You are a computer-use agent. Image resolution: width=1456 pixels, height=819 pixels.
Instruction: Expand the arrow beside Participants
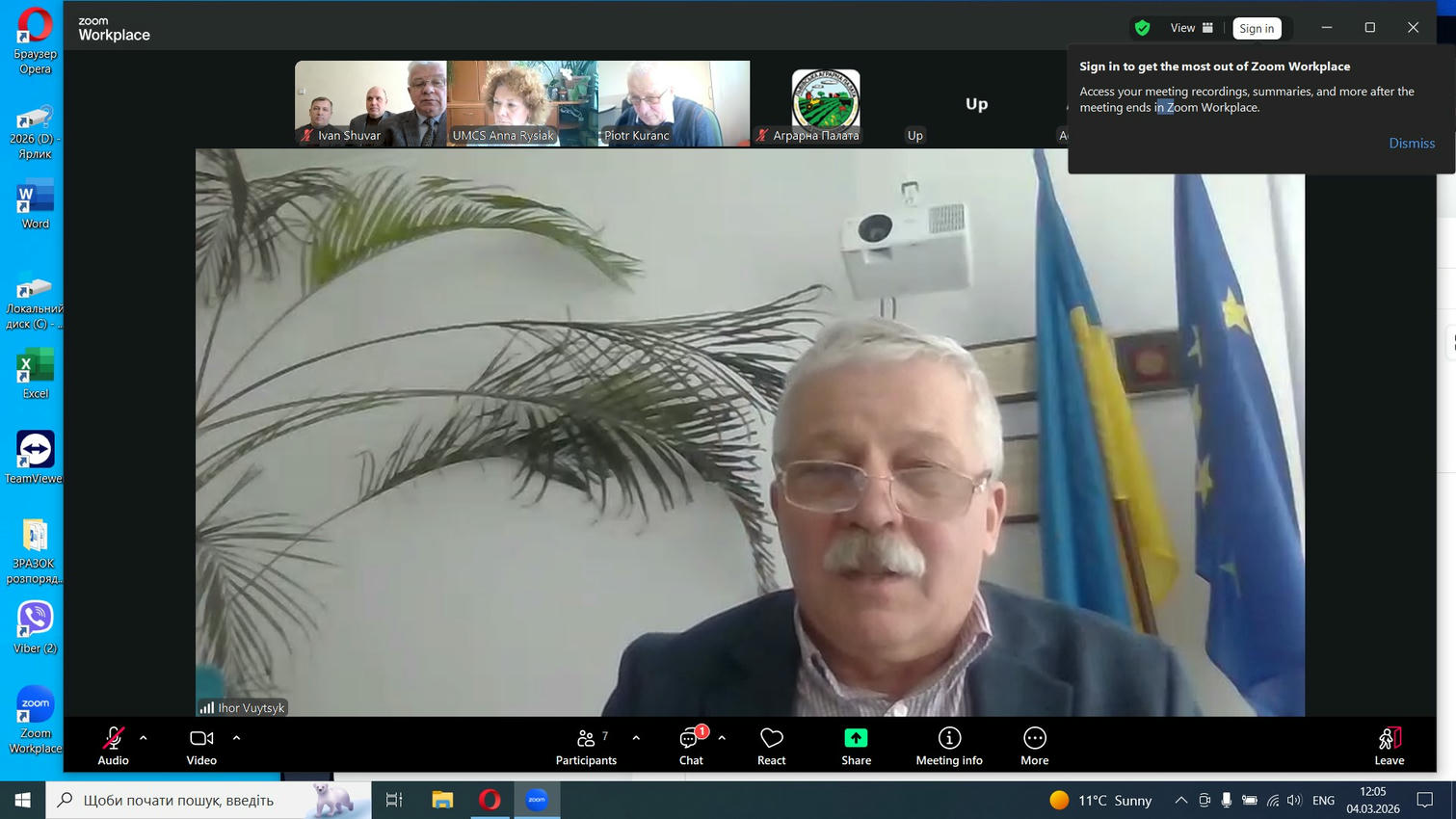click(x=636, y=738)
